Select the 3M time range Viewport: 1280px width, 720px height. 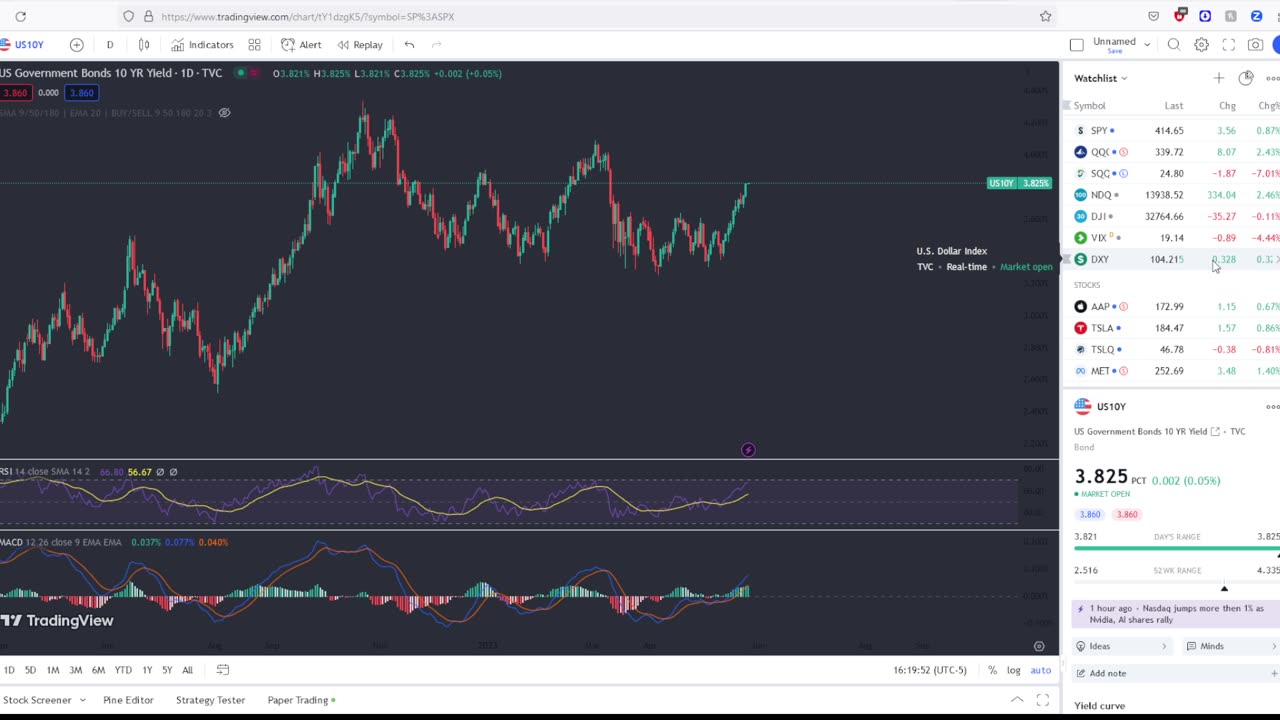(x=75, y=670)
